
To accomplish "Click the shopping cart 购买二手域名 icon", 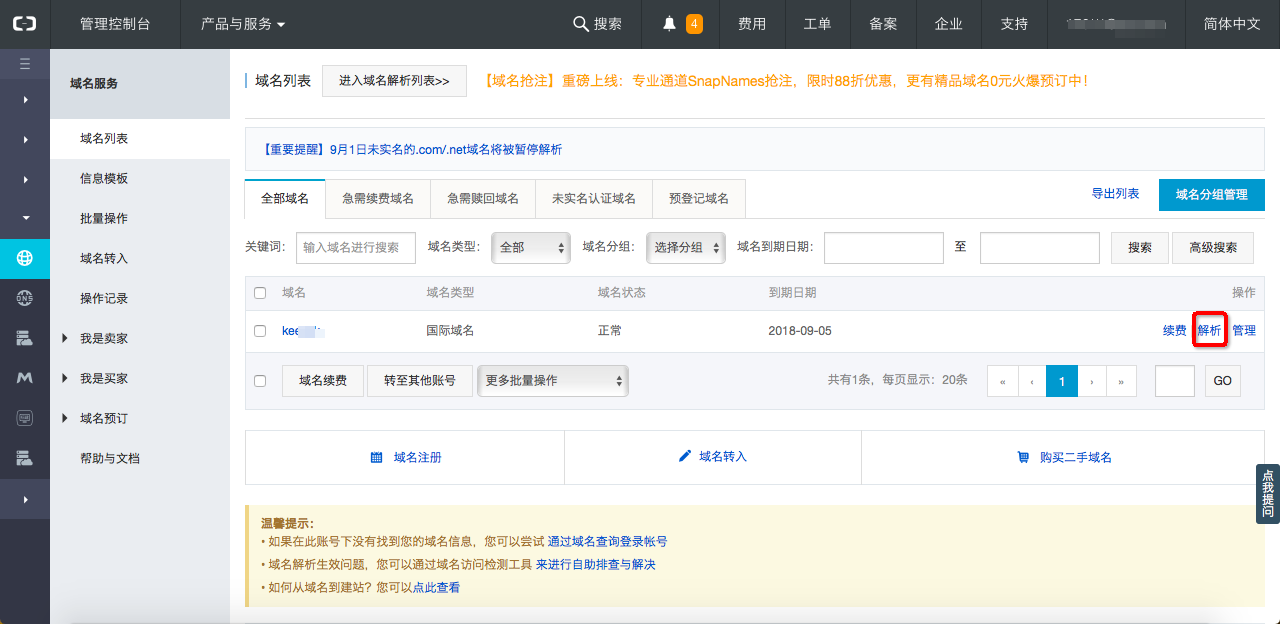I will click(1023, 457).
